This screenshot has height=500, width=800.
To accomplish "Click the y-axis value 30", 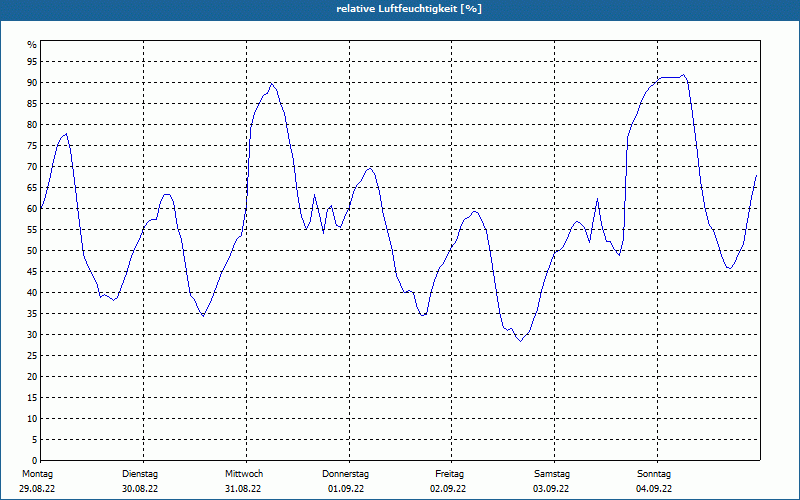I will (x=32, y=335).
